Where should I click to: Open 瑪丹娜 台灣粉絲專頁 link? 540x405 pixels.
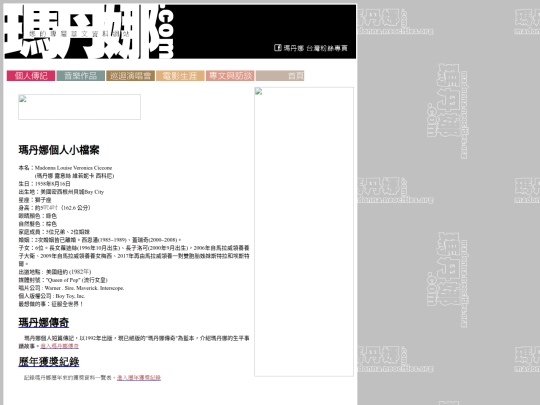315,48
